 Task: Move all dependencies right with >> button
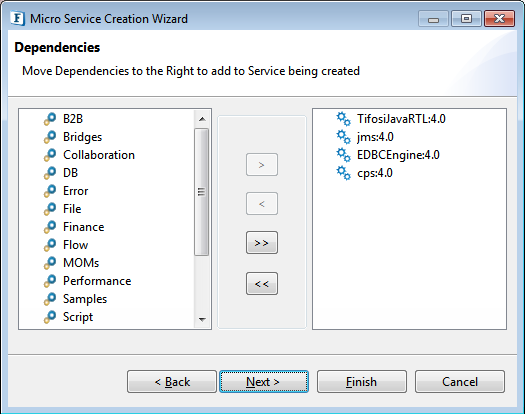(262, 243)
